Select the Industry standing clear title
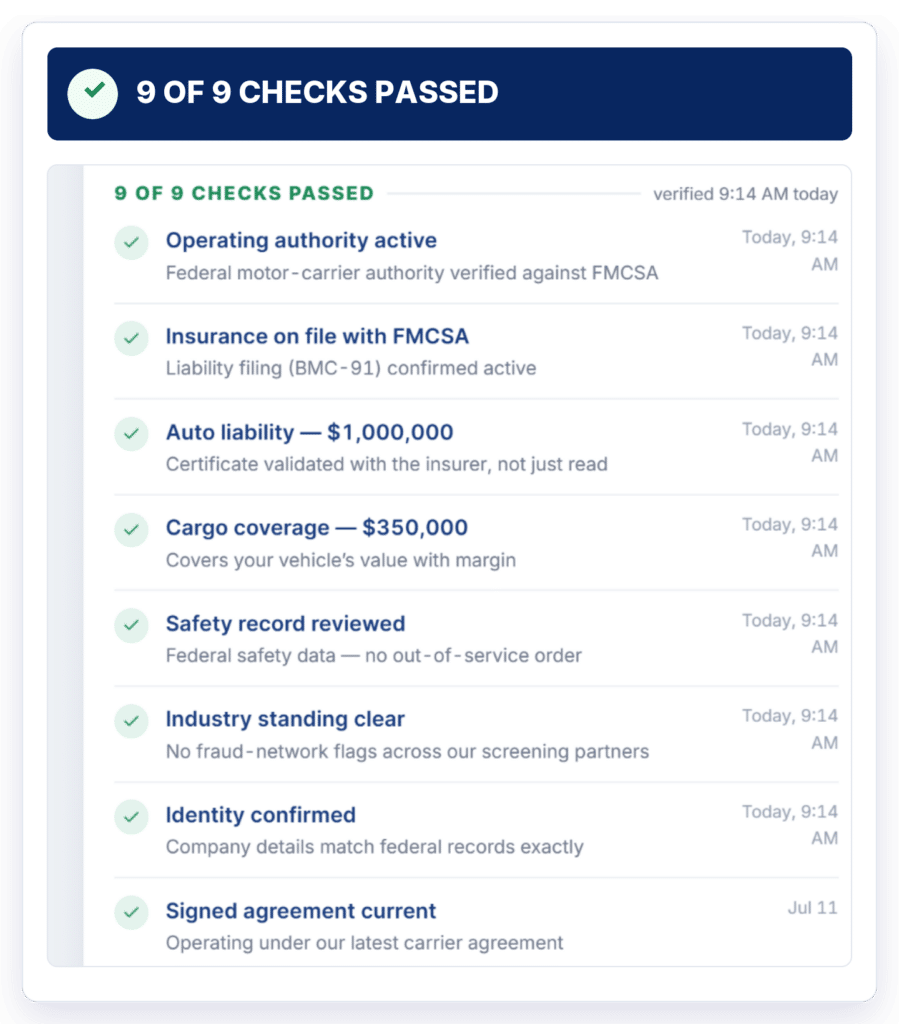899x1024 pixels. [285, 719]
